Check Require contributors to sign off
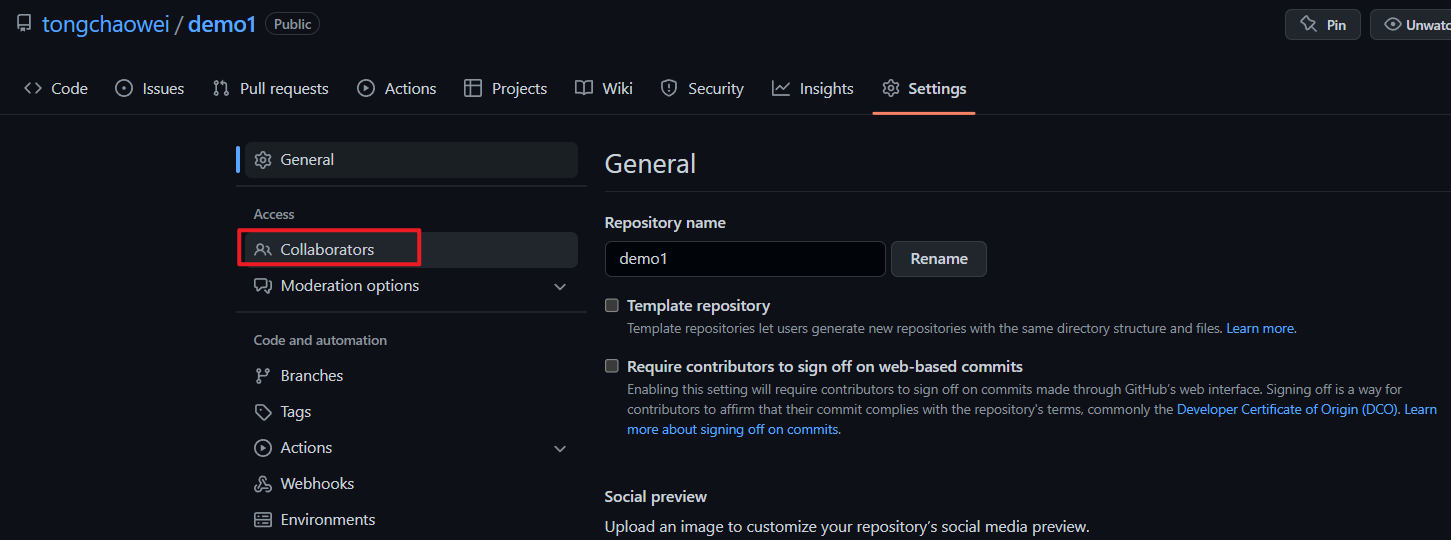The image size is (1451, 540). click(612, 367)
